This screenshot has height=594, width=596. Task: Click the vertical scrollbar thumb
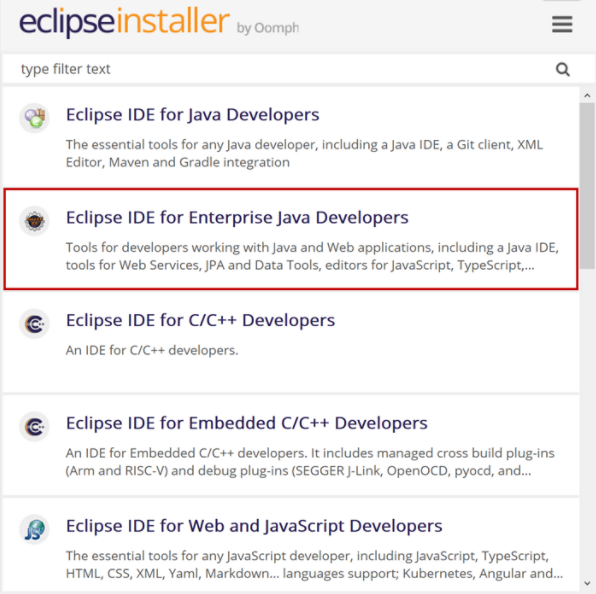coord(587,185)
